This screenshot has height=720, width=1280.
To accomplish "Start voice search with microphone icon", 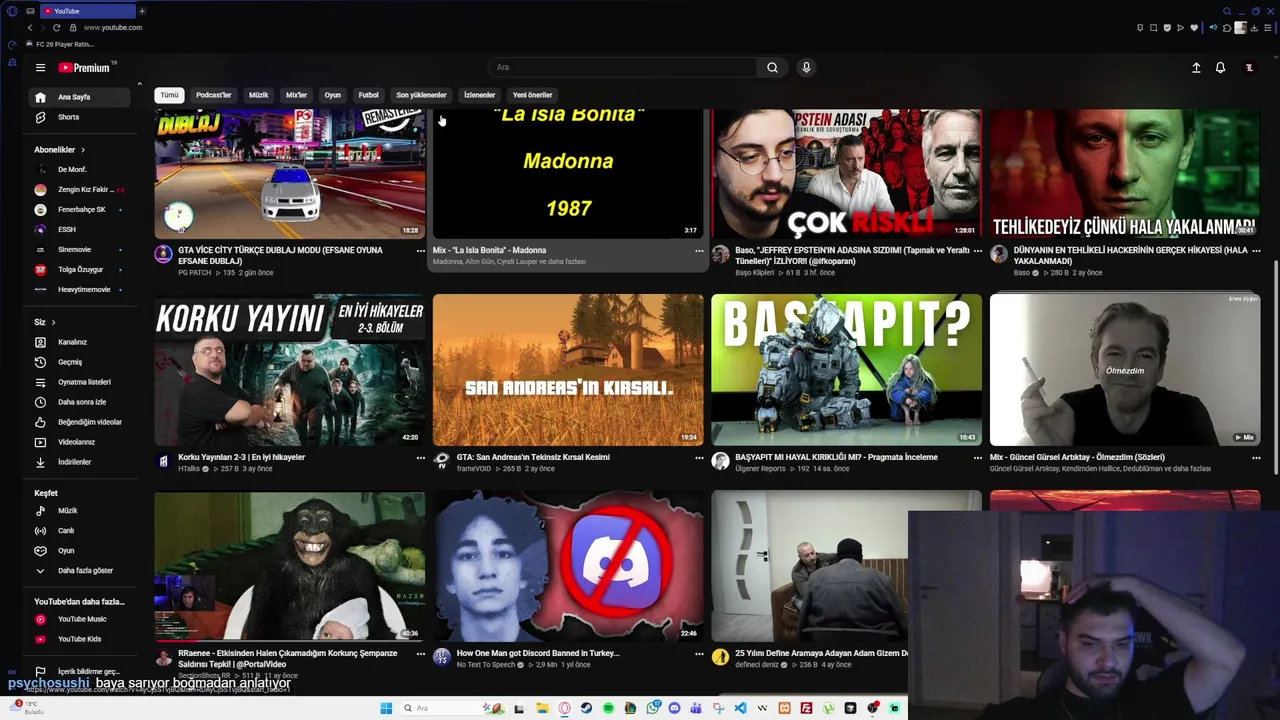I will 806,67.
